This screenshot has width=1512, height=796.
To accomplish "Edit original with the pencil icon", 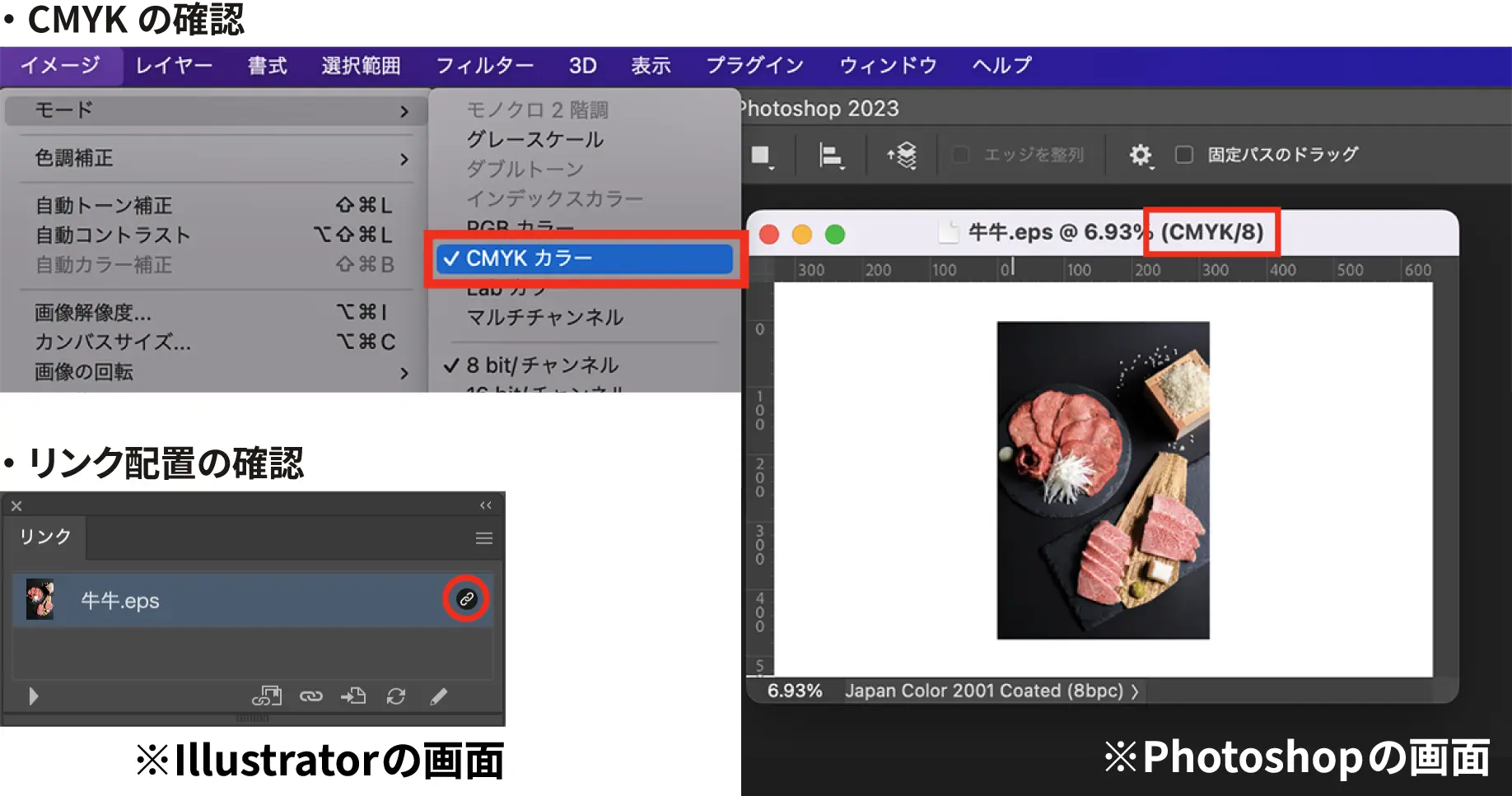I will (x=438, y=696).
